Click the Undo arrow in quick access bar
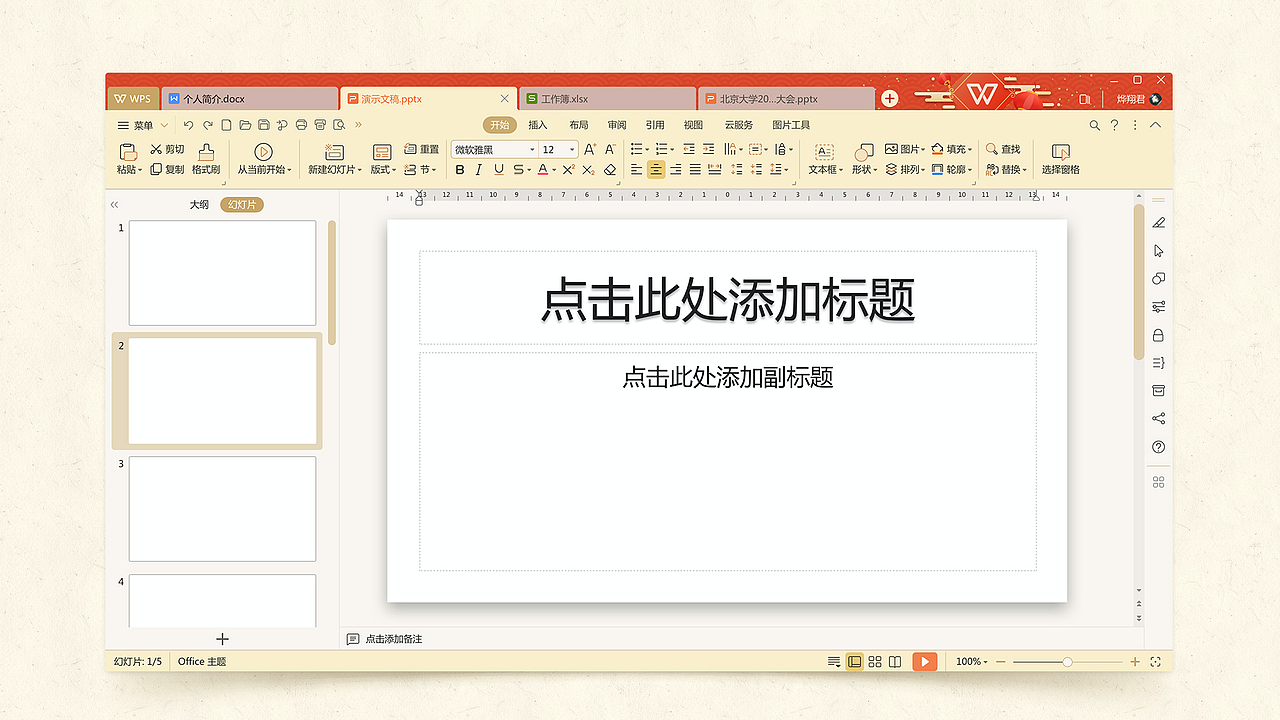This screenshot has height=720, width=1280. coord(189,125)
